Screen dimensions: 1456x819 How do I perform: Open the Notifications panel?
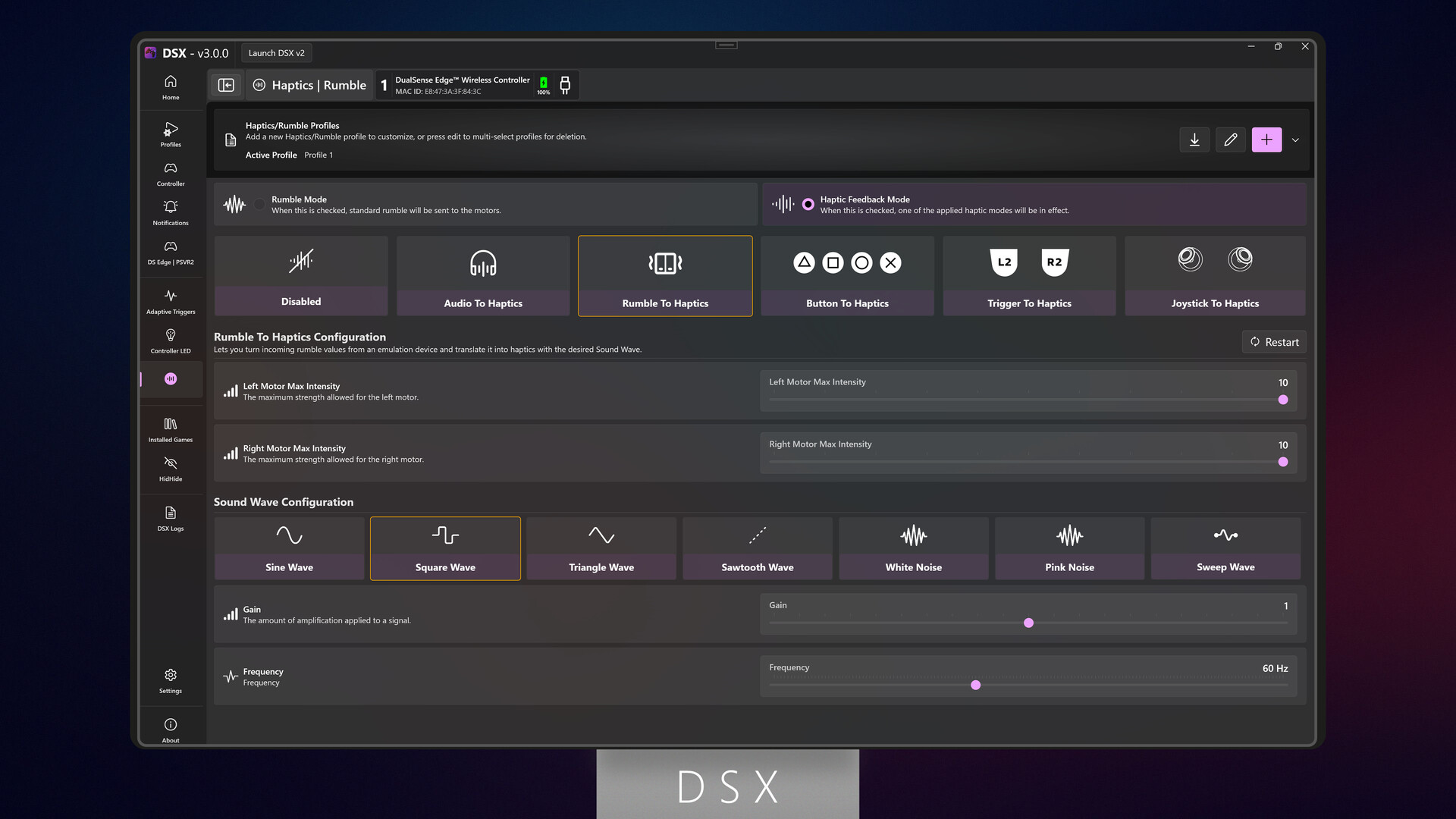(x=170, y=213)
